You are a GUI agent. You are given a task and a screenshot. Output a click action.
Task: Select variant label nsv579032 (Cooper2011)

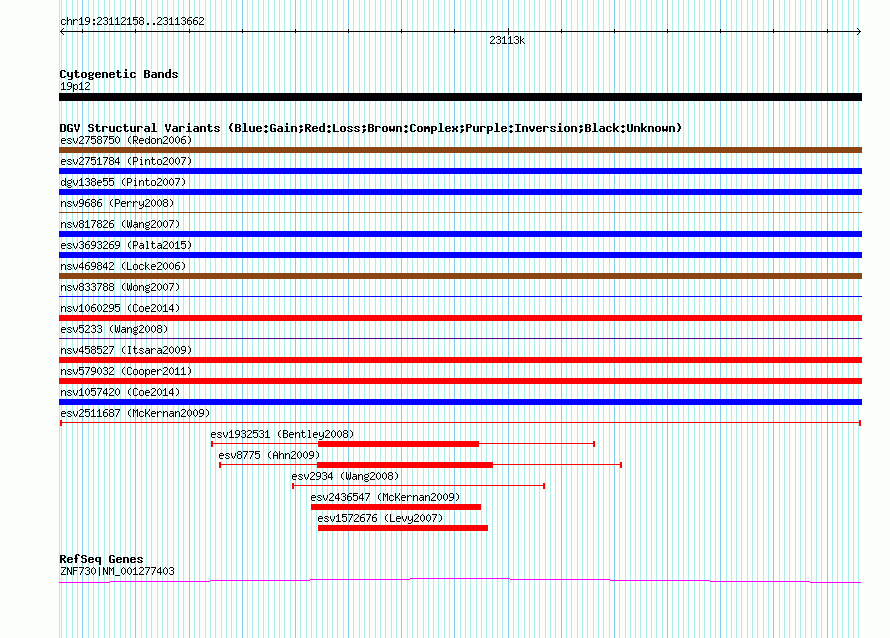(x=126, y=371)
